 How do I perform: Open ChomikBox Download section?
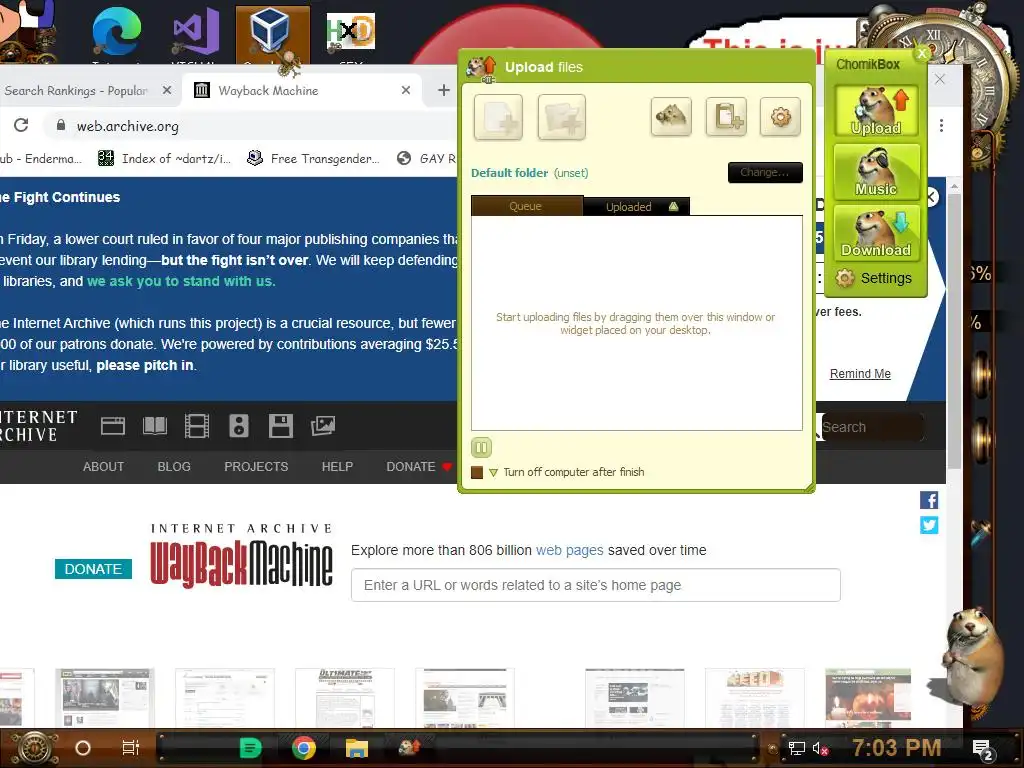[x=876, y=233]
